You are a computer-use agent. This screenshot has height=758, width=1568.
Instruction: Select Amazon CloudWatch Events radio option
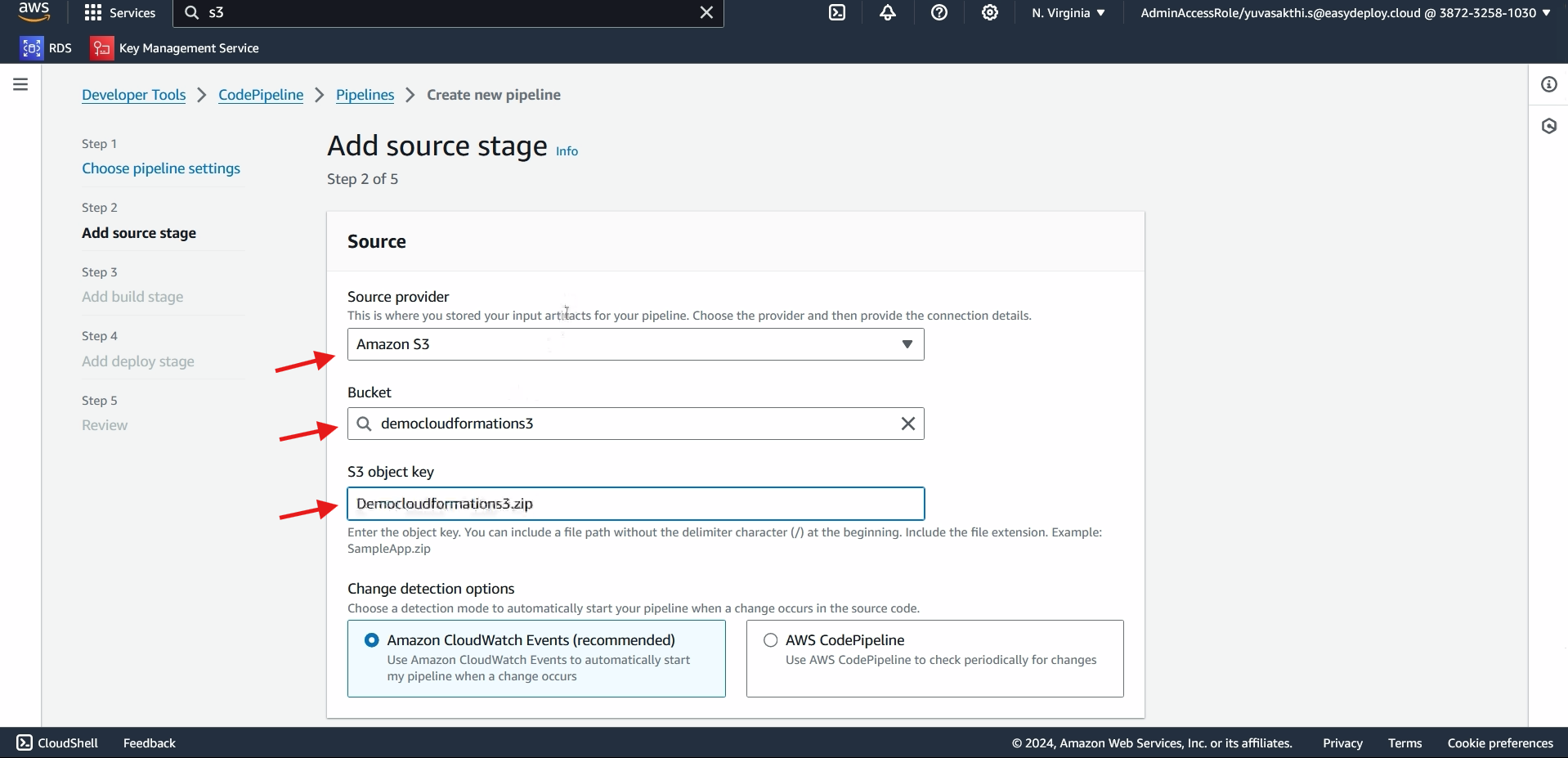tap(372, 640)
